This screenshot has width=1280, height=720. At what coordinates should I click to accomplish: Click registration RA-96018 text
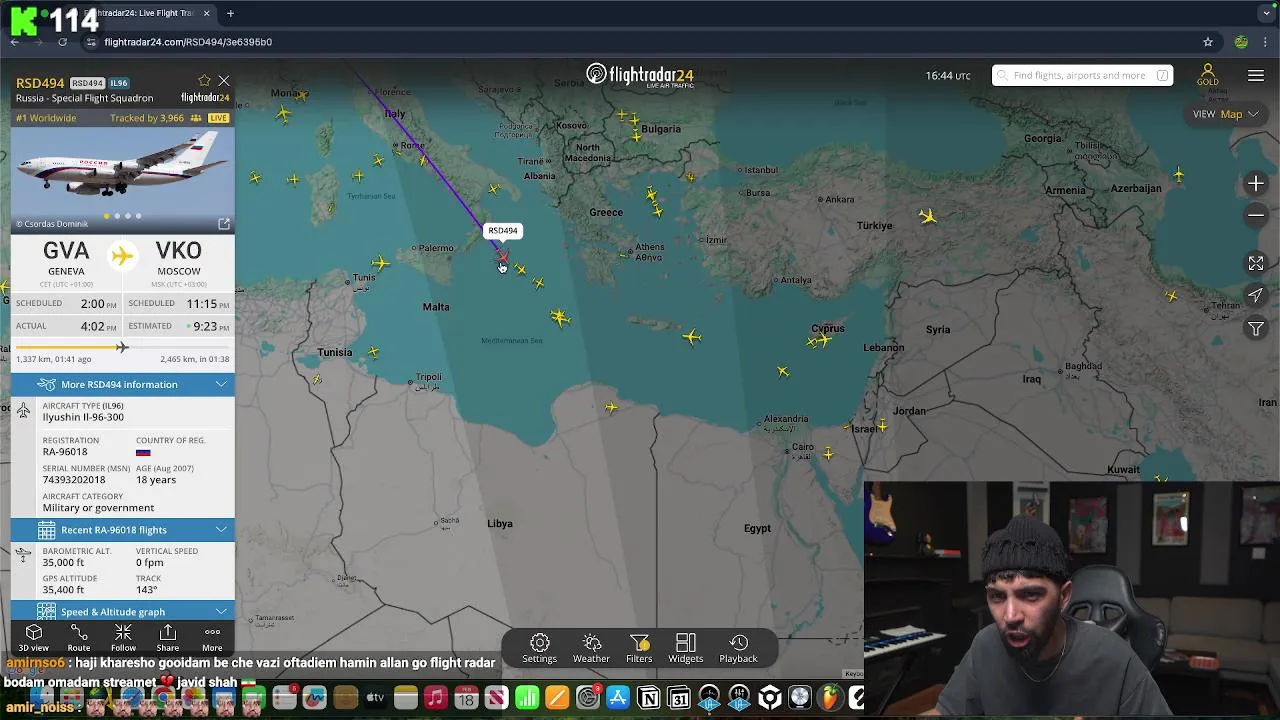tap(65, 452)
